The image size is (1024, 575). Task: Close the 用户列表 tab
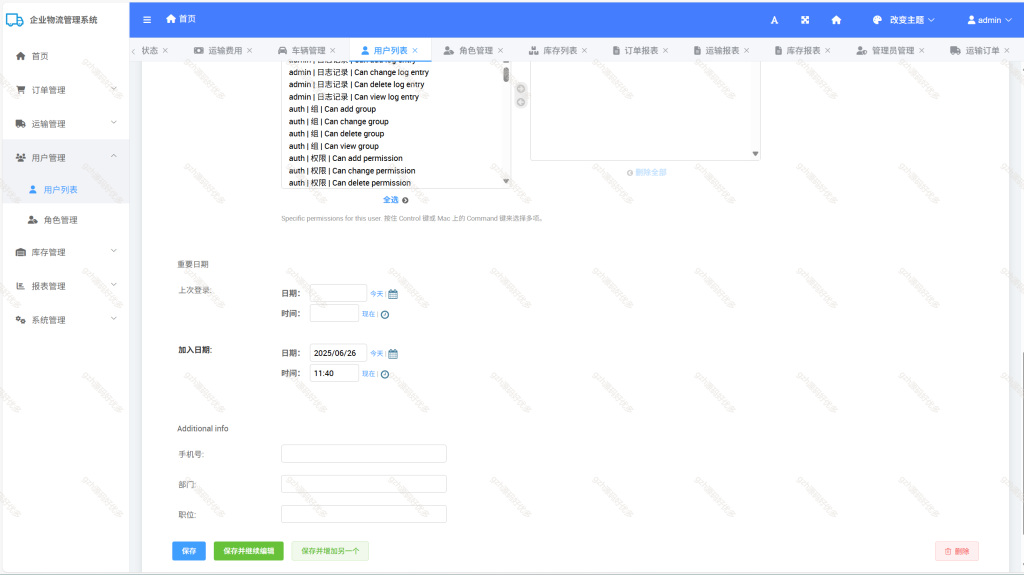tap(415, 50)
